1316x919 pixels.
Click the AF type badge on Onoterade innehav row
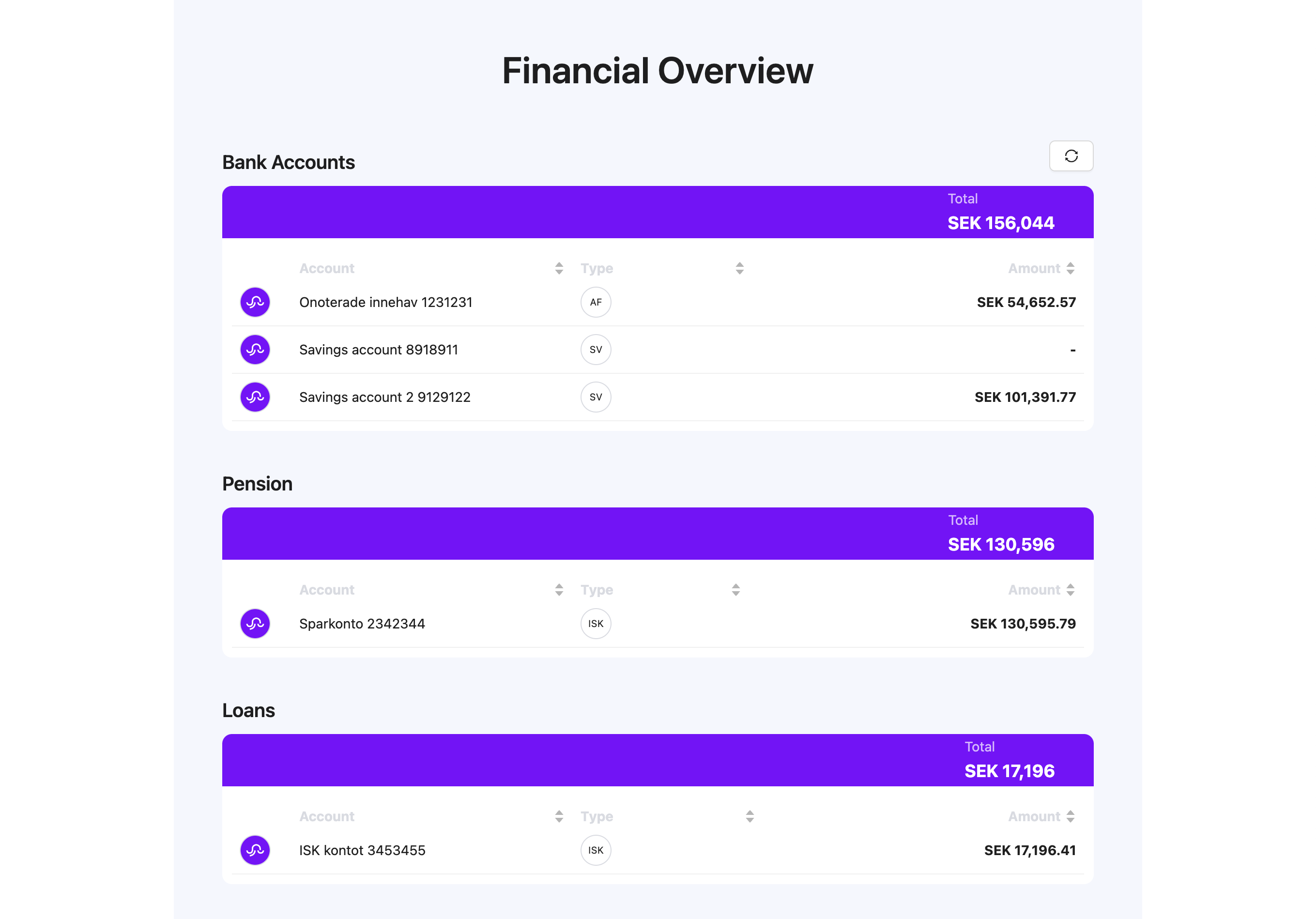click(x=596, y=302)
